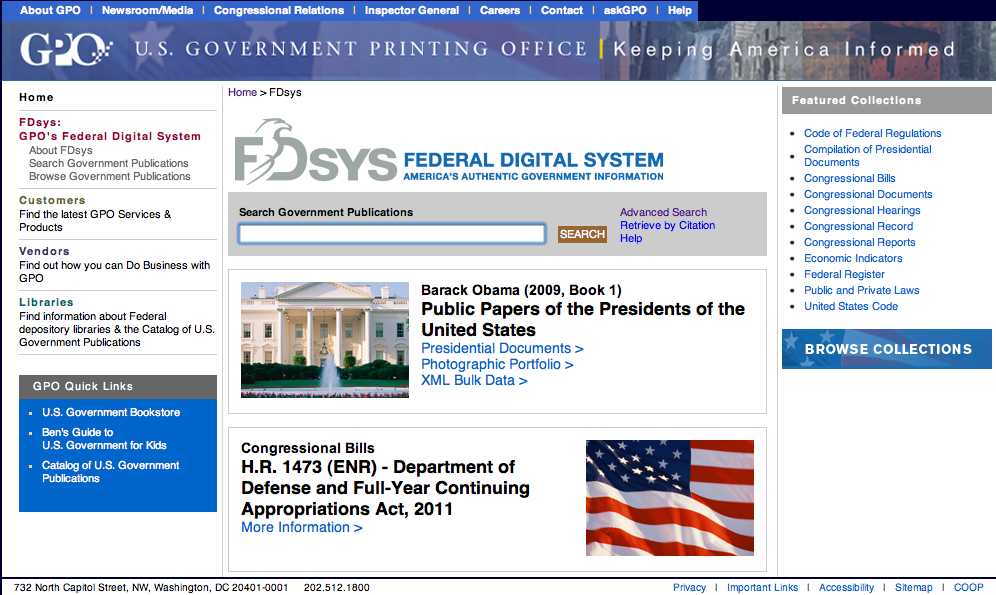Open the Privacy footer link
996x595 pixels.
coord(689,587)
